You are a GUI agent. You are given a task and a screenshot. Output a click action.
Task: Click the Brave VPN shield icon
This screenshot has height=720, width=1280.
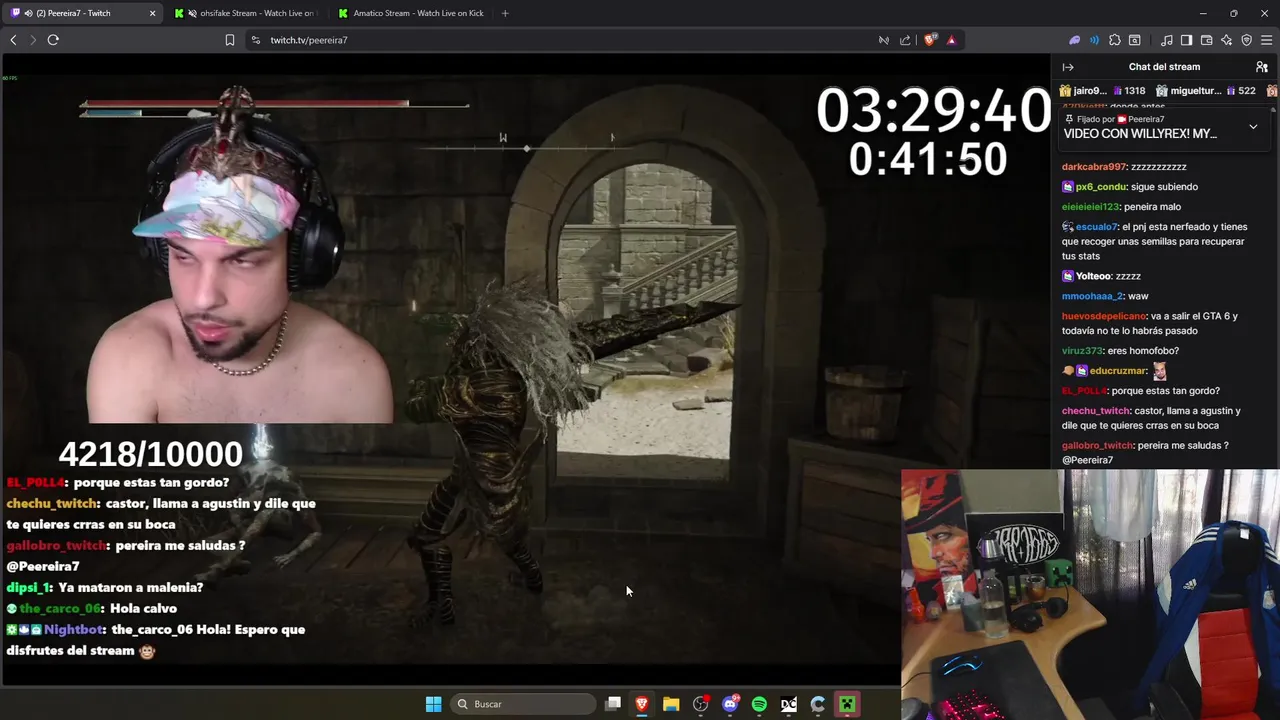tap(1246, 40)
